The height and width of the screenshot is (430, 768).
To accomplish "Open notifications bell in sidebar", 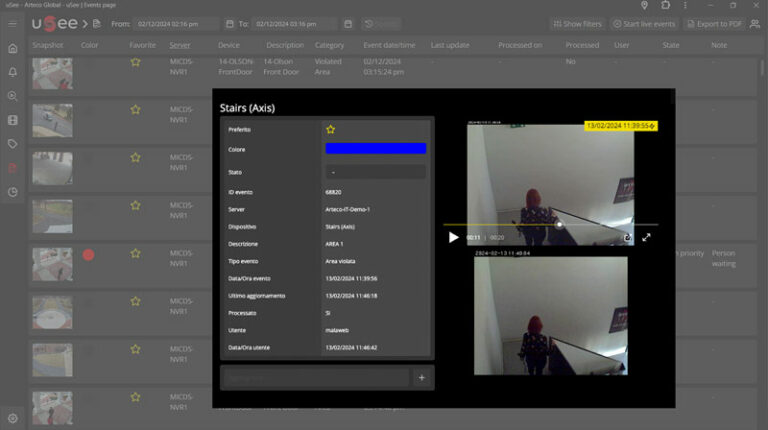I will tap(12, 72).
